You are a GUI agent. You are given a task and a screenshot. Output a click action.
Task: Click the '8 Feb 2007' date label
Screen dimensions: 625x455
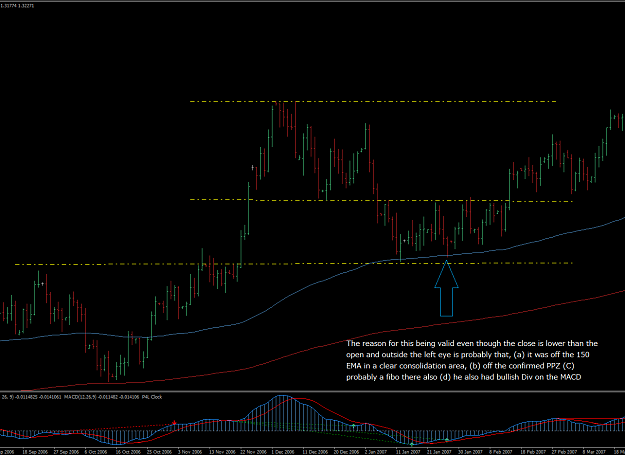pyautogui.click(x=501, y=452)
